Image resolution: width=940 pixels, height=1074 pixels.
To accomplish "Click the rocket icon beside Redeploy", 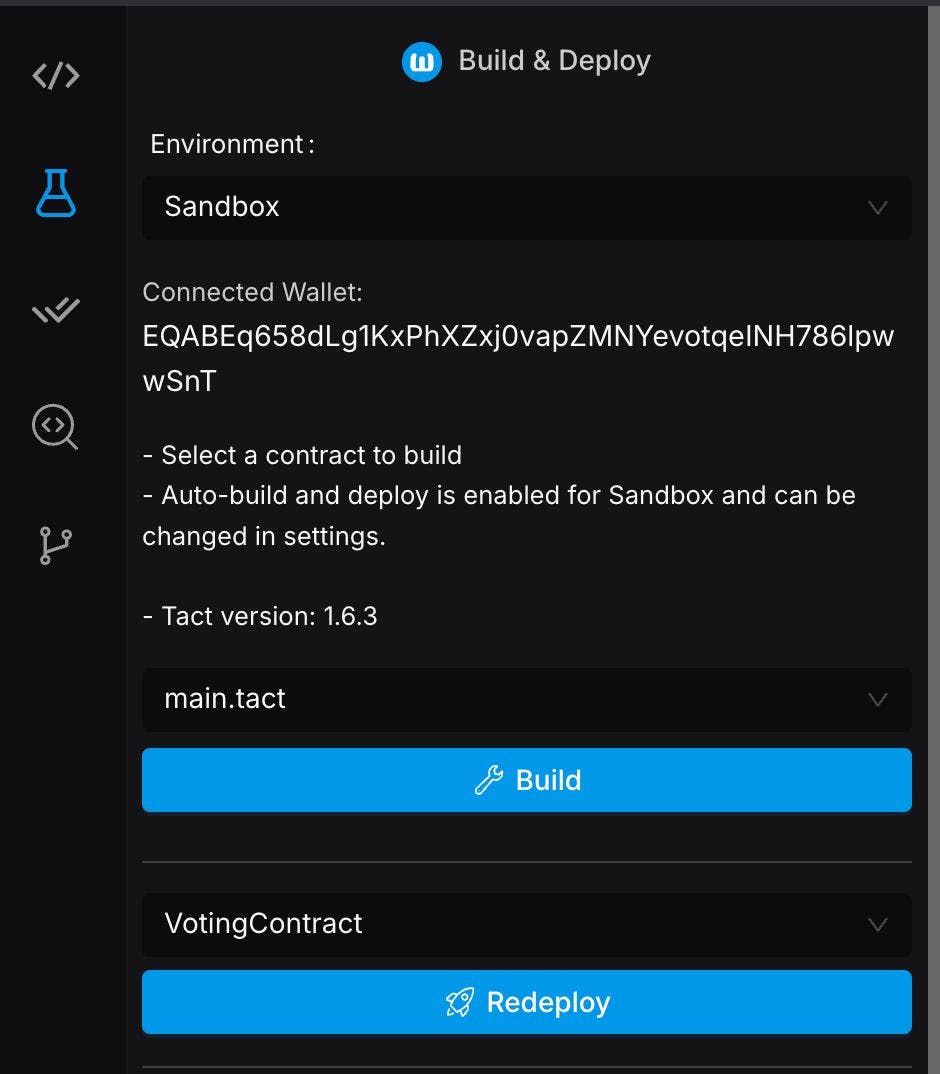I will click(460, 1002).
